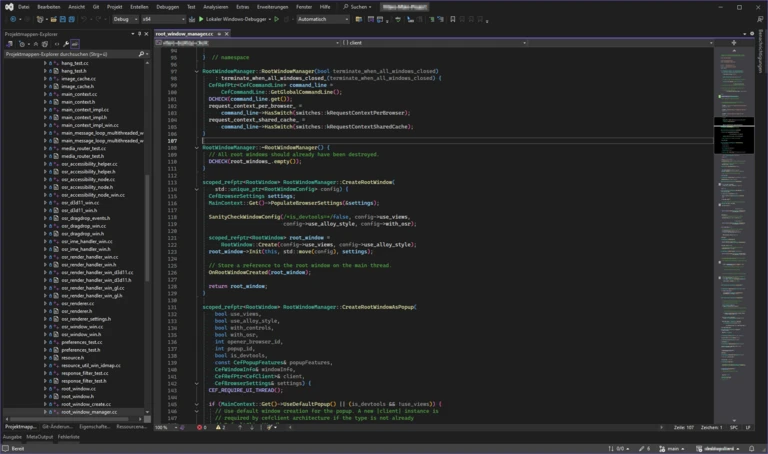Click the code minimap scrollbar
The width and height of the screenshot is (768, 454).
pos(734,235)
